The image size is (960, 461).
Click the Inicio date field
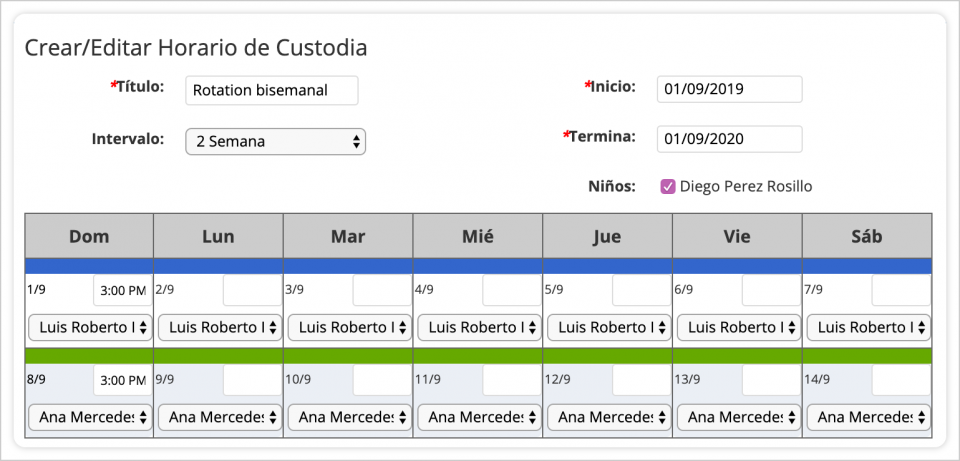click(729, 89)
